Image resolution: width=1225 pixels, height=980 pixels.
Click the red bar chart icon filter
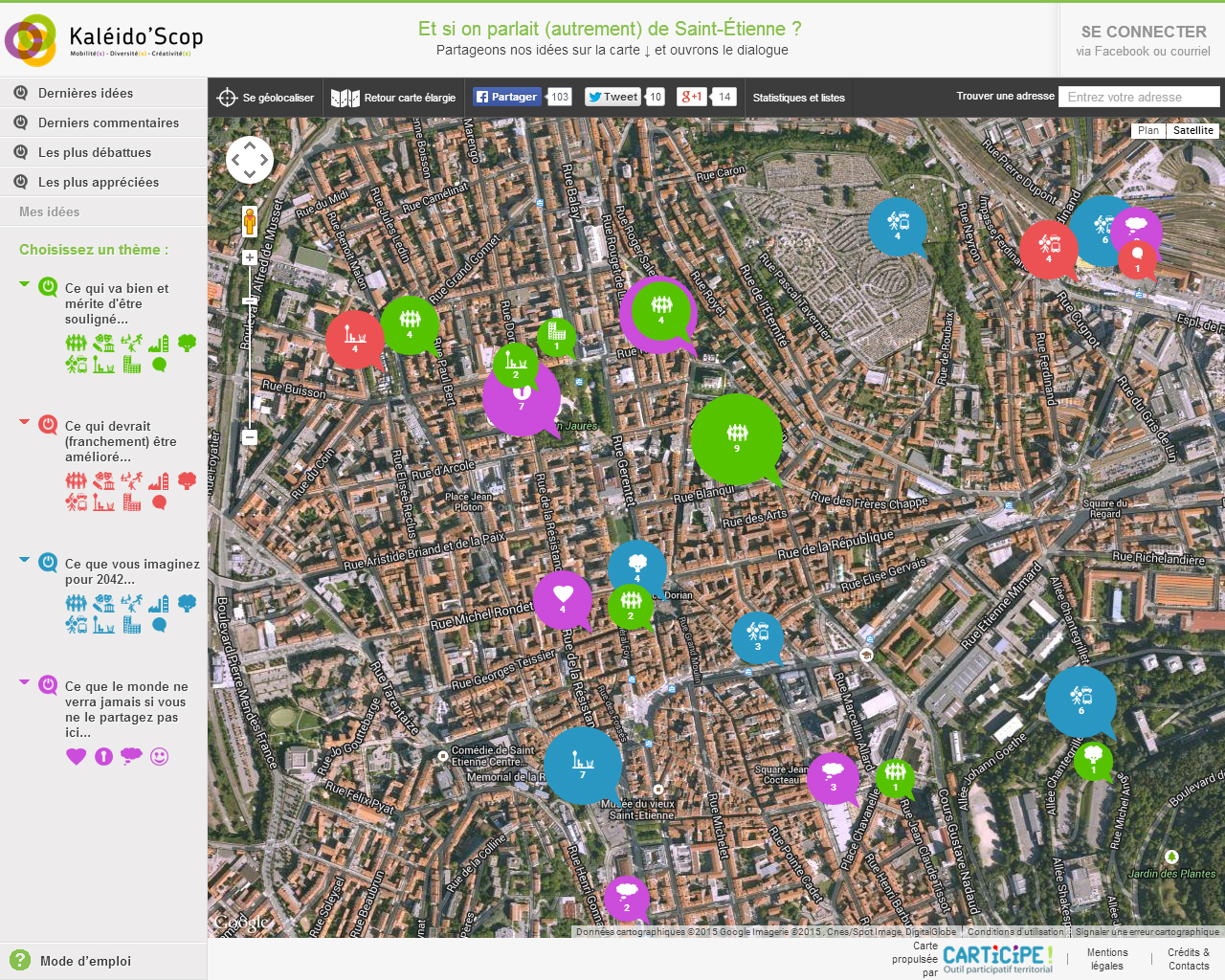tap(159, 480)
